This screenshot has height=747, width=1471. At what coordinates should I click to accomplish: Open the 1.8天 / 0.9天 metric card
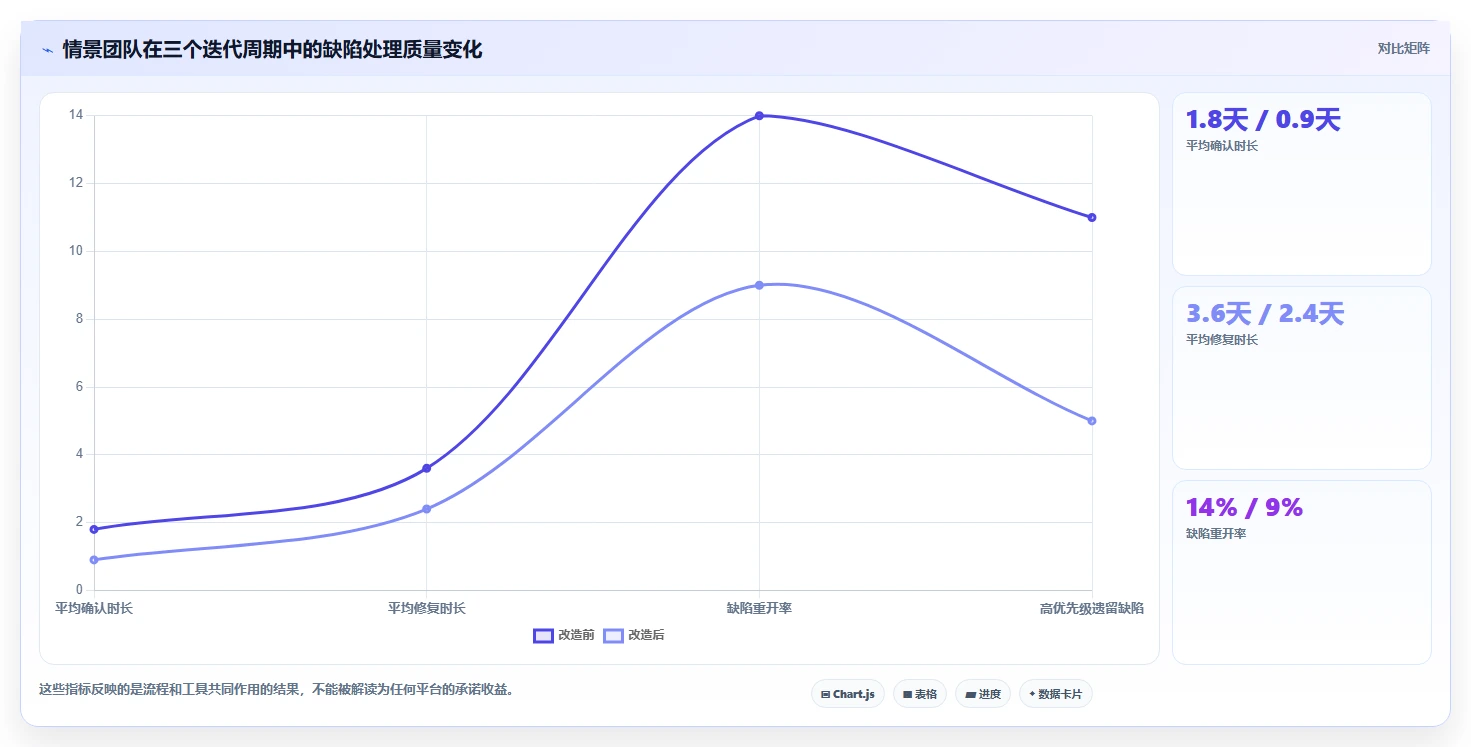[1302, 184]
